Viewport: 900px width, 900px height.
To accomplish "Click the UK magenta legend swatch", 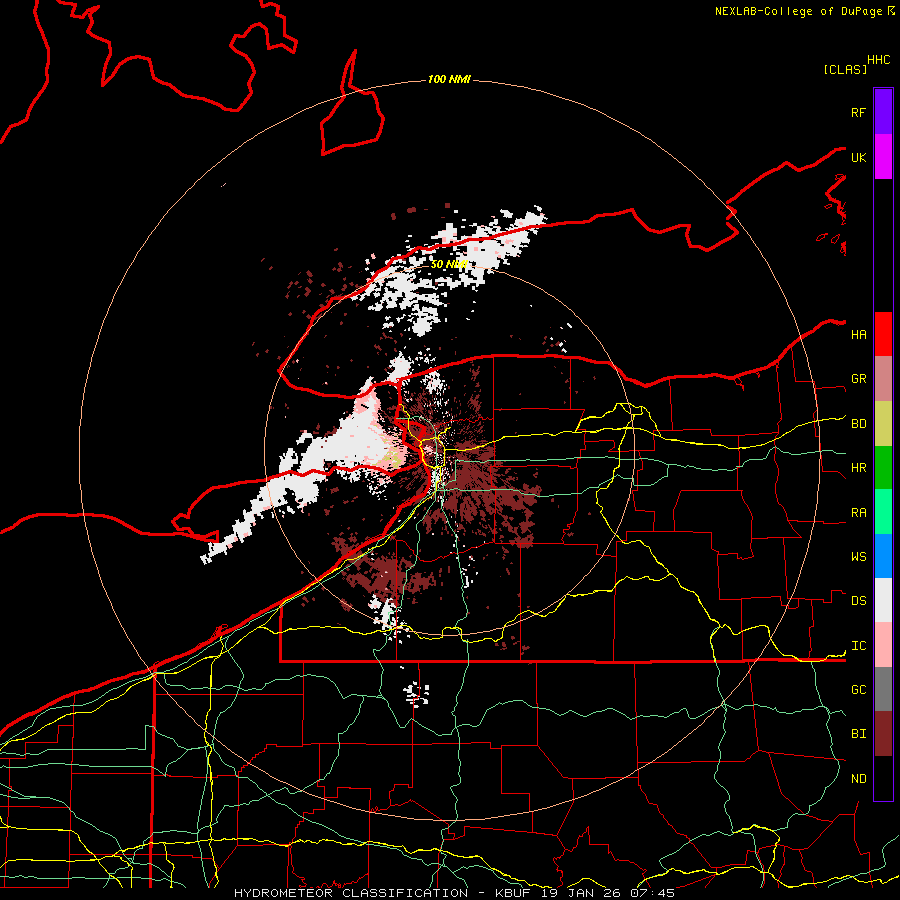I will 883,157.
